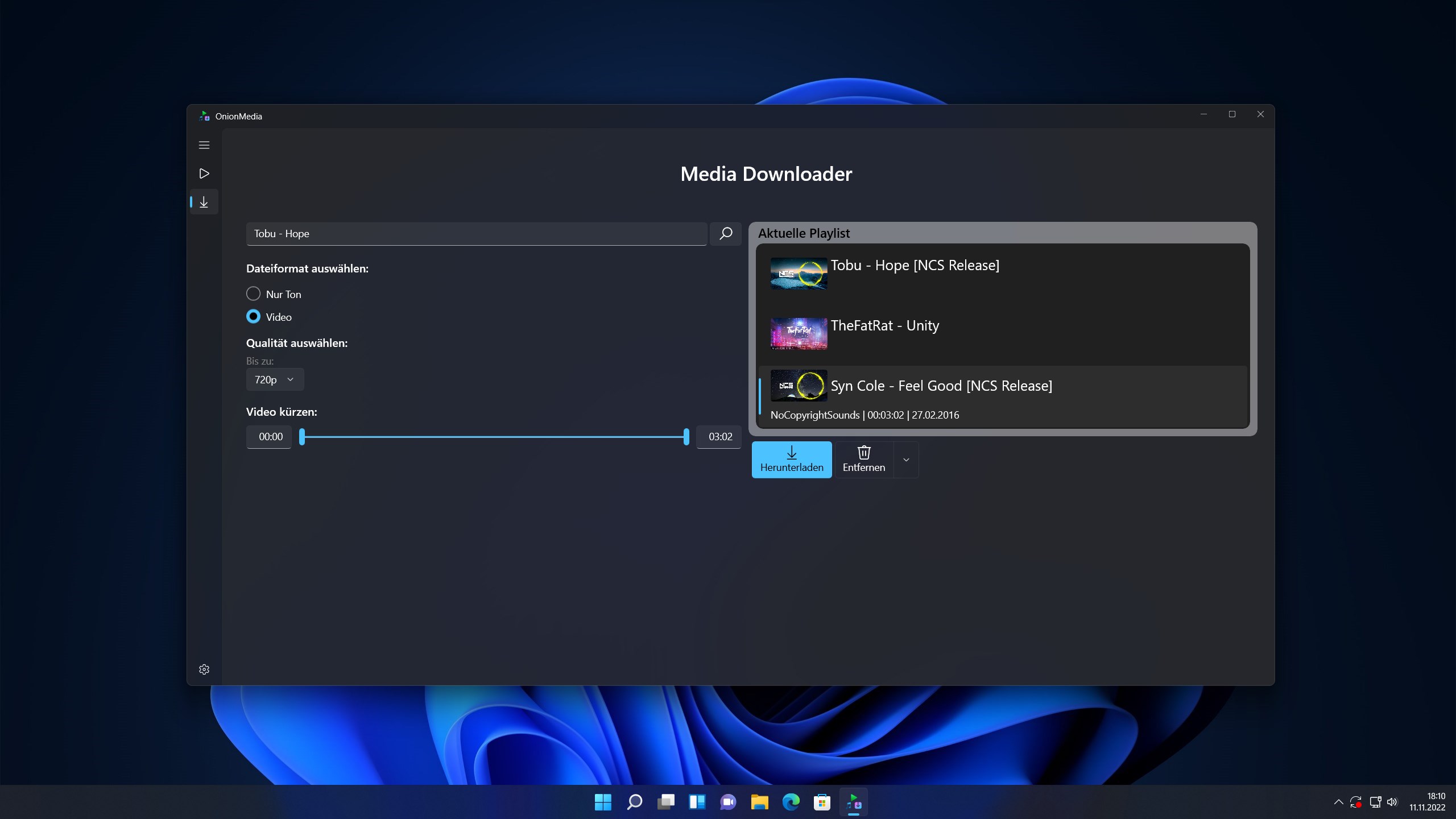Click the Syn Cole - Feel Good thumbnail
Screen dimensions: 1456x819
799,386
